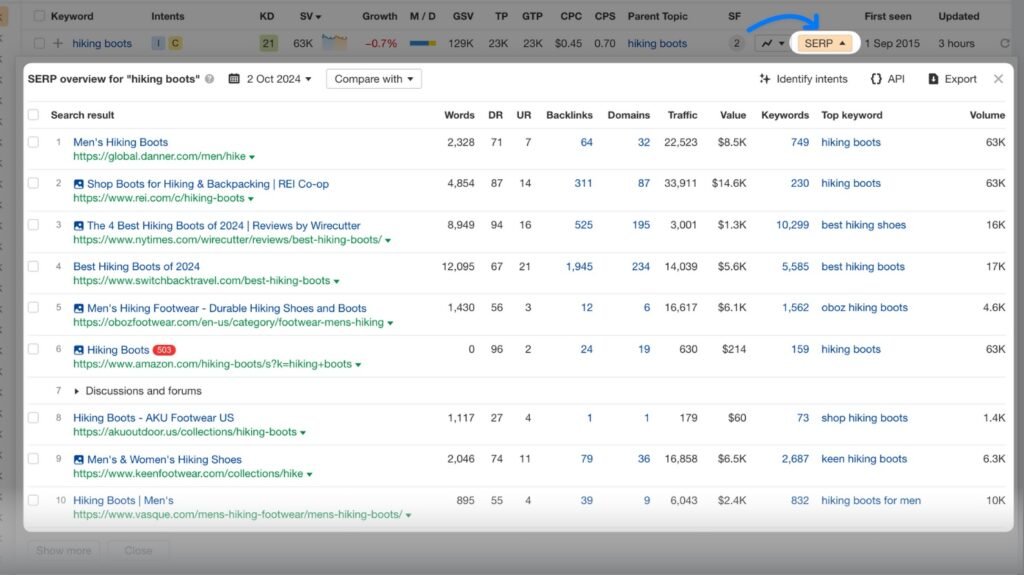Image resolution: width=1024 pixels, height=575 pixels.
Task: Click the 503 badge on Amazon result
Action: [164, 350]
